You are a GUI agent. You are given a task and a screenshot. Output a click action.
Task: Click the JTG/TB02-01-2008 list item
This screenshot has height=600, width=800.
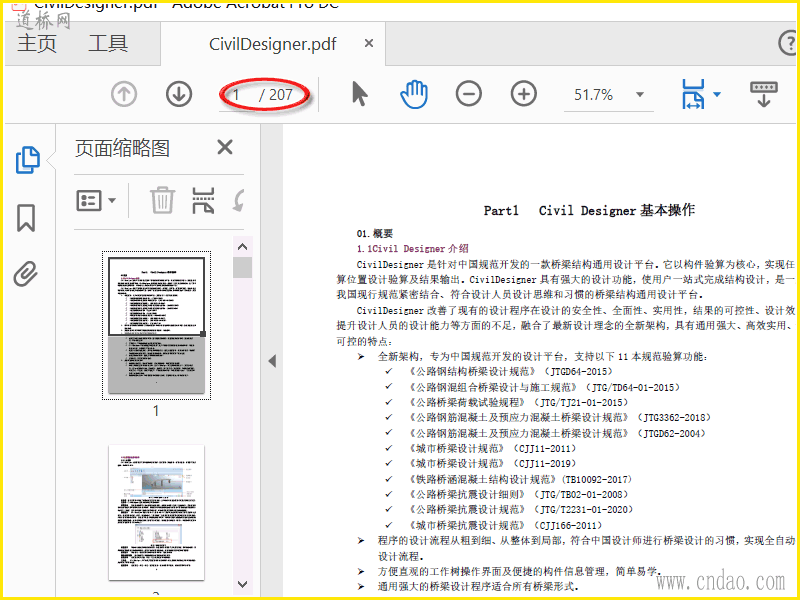pyautogui.click(x=518, y=494)
